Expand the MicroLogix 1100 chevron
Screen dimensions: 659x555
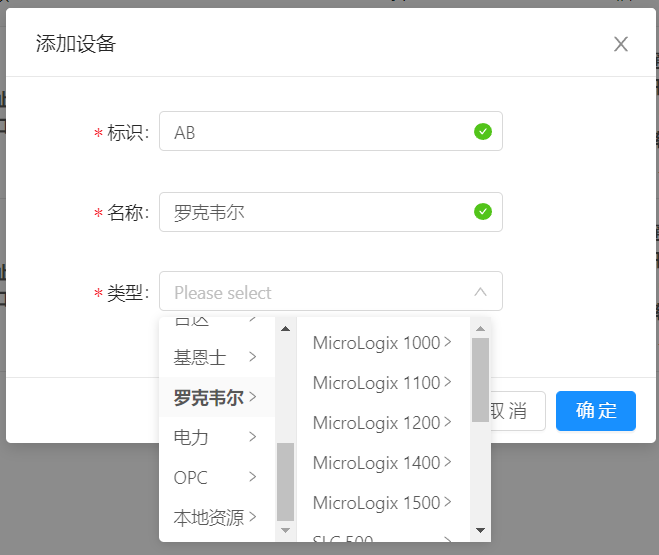(448, 382)
